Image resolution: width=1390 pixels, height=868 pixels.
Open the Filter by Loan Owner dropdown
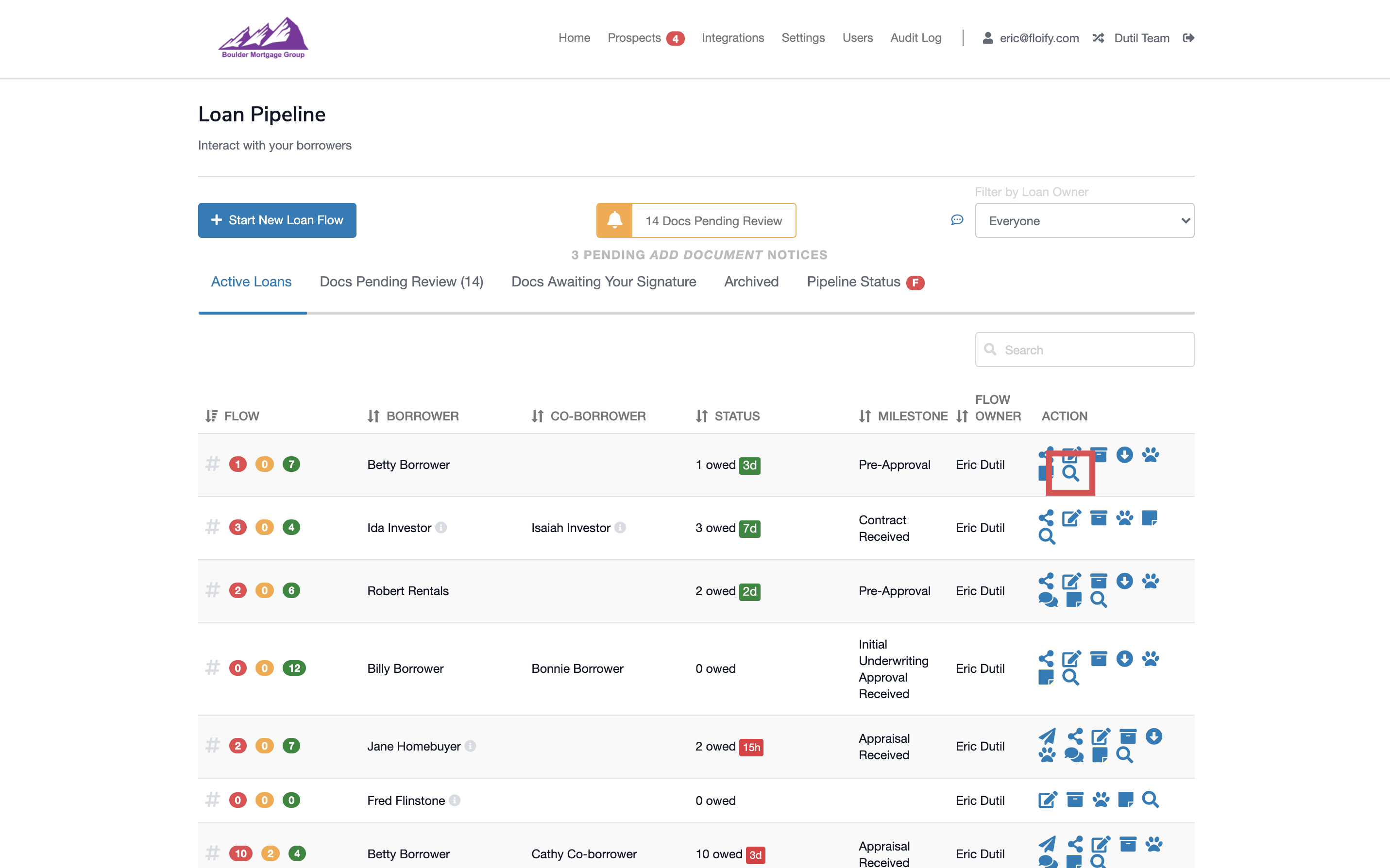click(1084, 220)
